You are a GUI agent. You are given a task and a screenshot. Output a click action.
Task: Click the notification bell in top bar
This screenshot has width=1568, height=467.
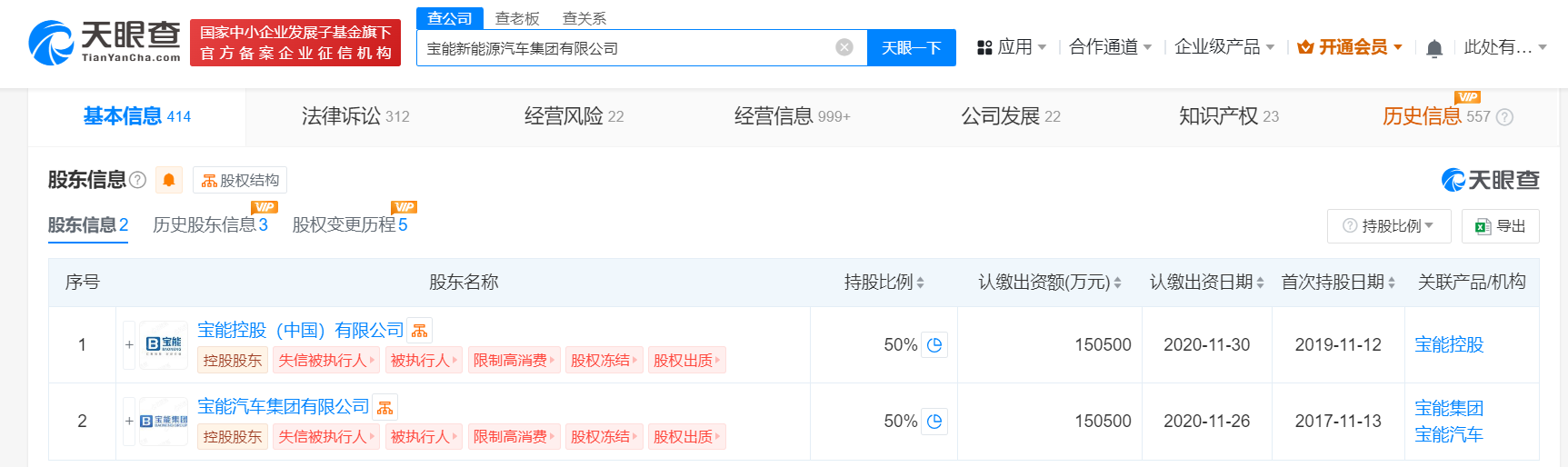tap(1434, 48)
